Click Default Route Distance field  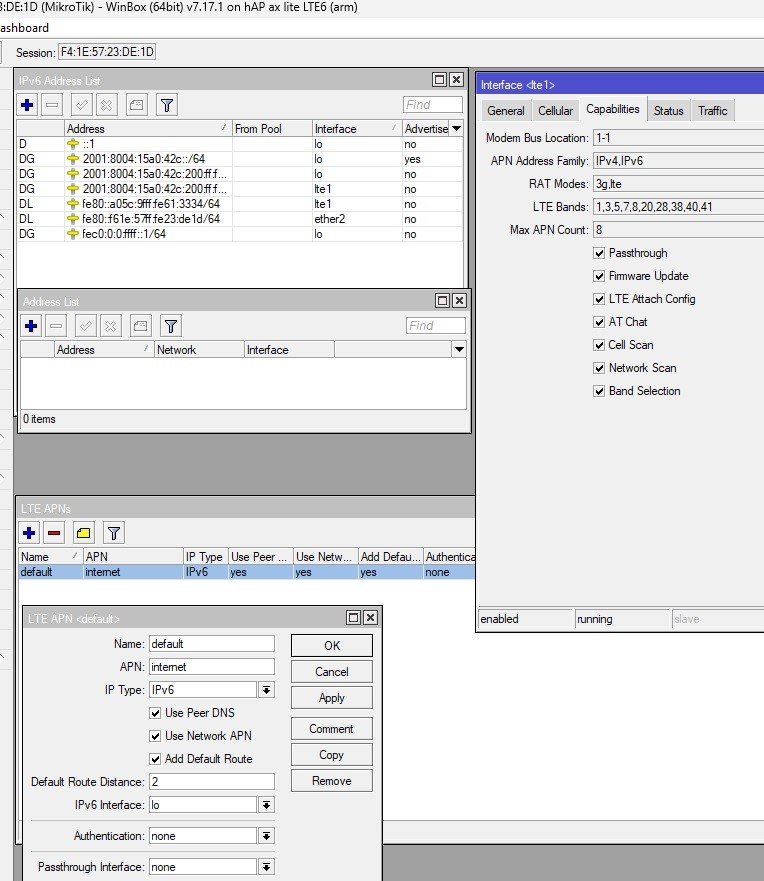tap(212, 782)
